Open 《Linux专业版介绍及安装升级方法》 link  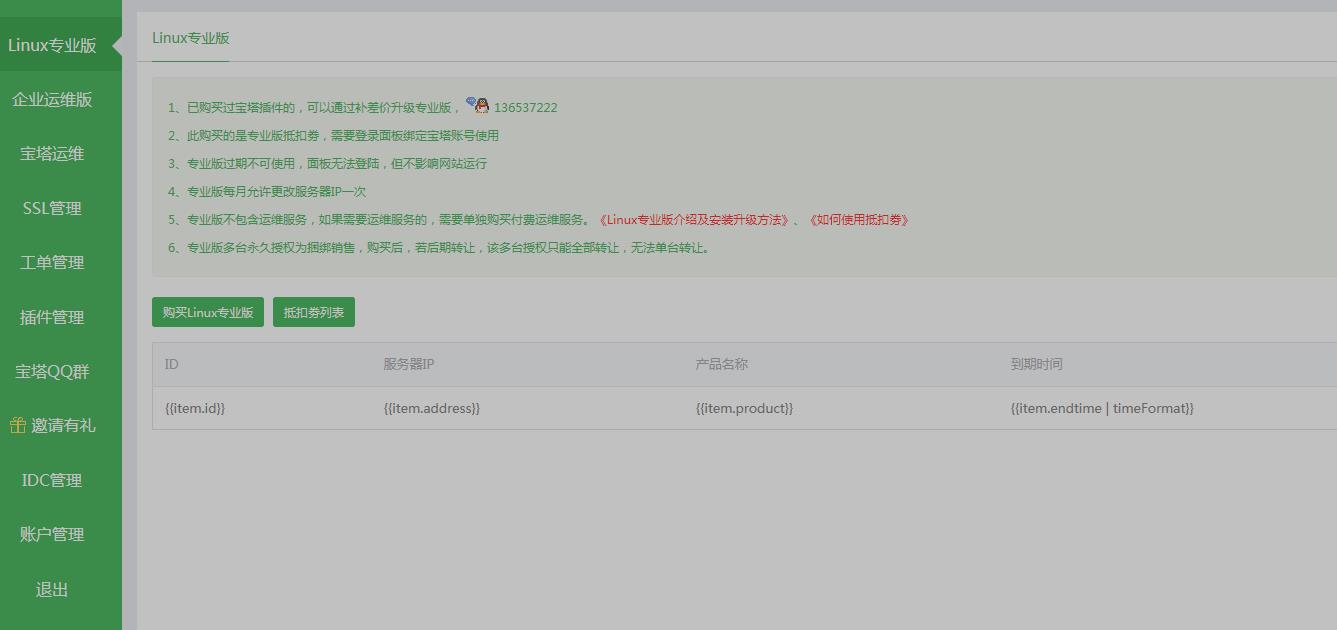[x=694, y=220]
